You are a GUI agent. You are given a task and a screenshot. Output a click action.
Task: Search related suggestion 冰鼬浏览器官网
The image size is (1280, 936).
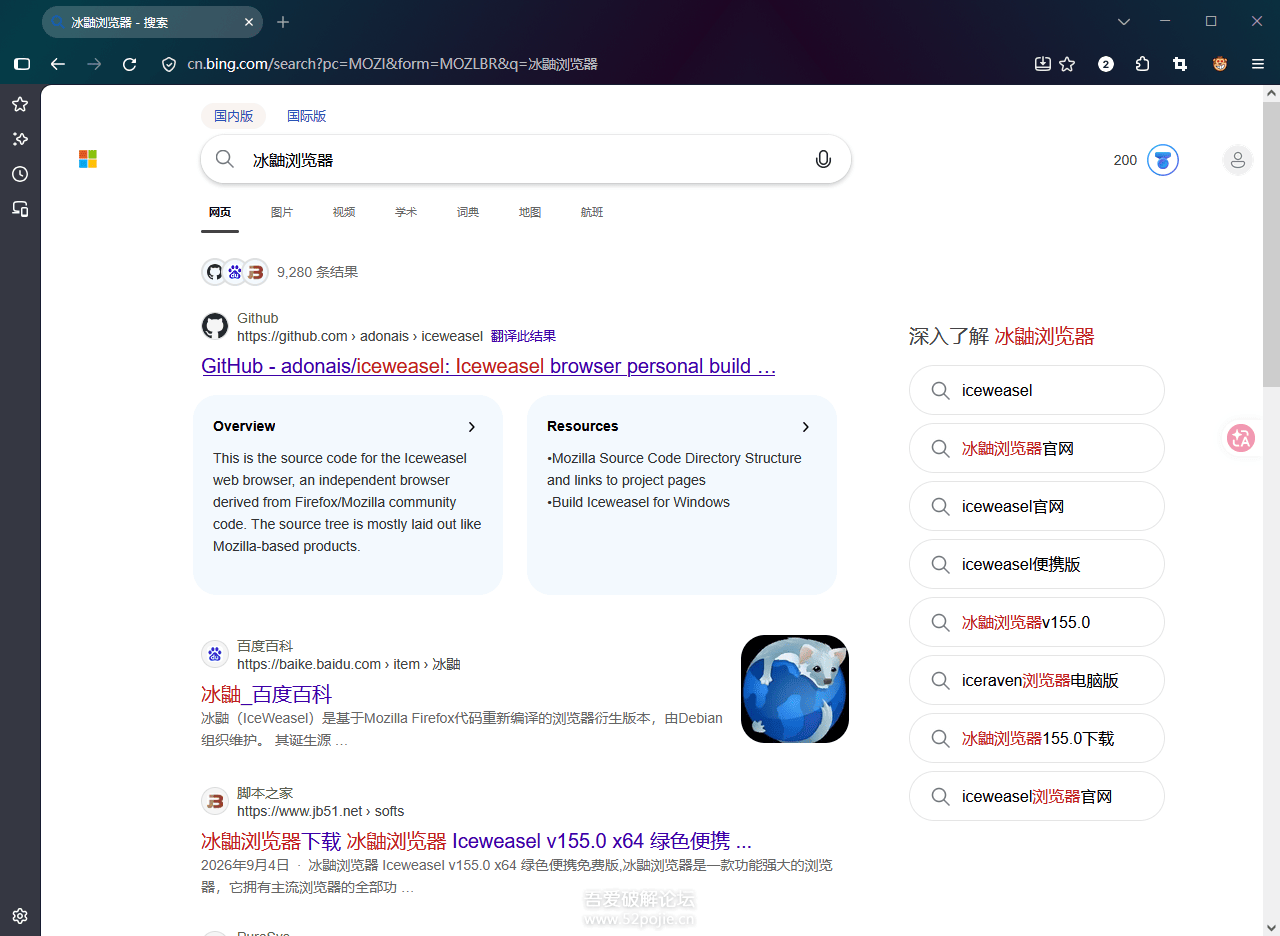point(1037,448)
